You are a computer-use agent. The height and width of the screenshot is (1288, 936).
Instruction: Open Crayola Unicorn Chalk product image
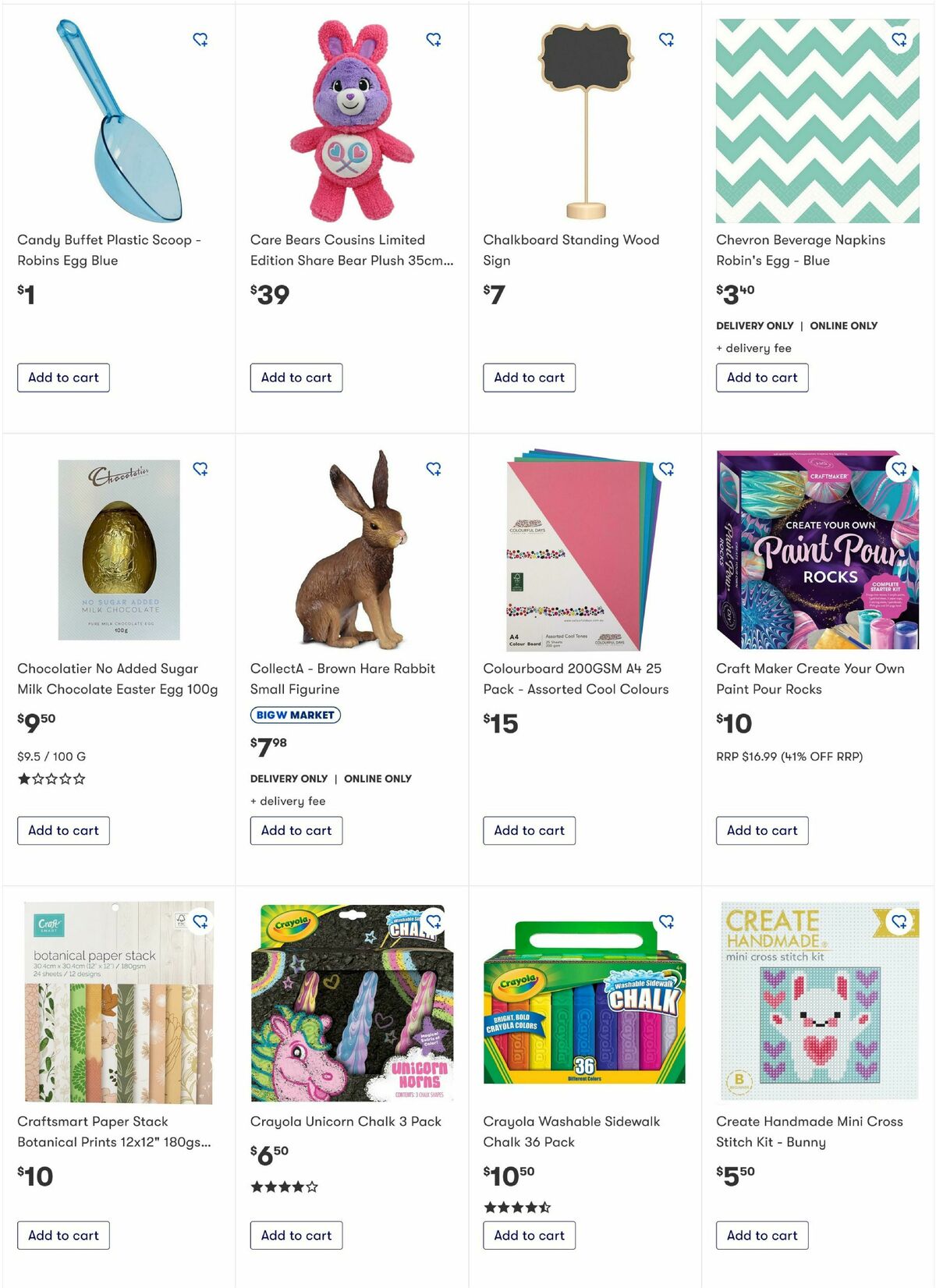[352, 1002]
